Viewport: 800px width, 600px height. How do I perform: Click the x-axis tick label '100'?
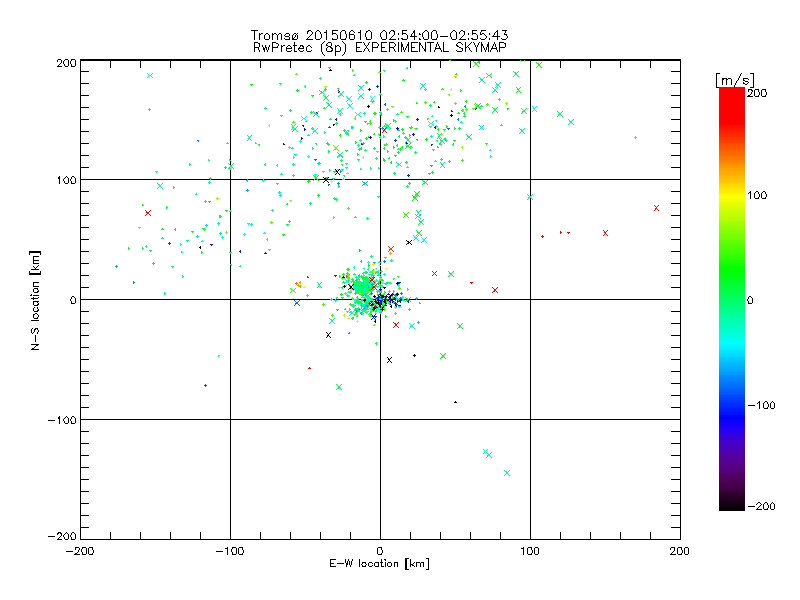530,551
